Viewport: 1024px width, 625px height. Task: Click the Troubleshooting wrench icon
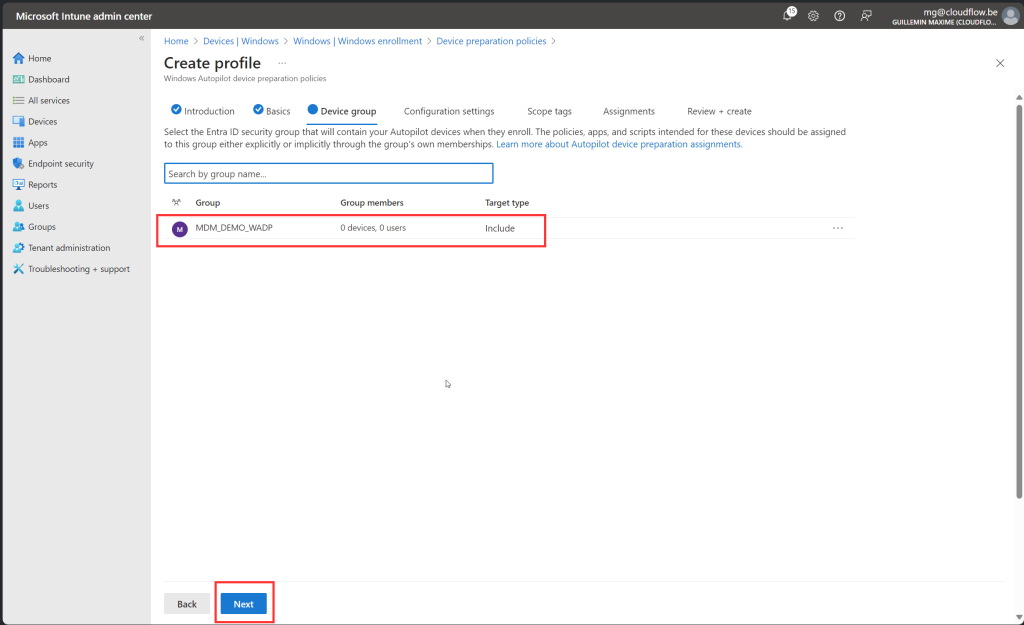18,268
